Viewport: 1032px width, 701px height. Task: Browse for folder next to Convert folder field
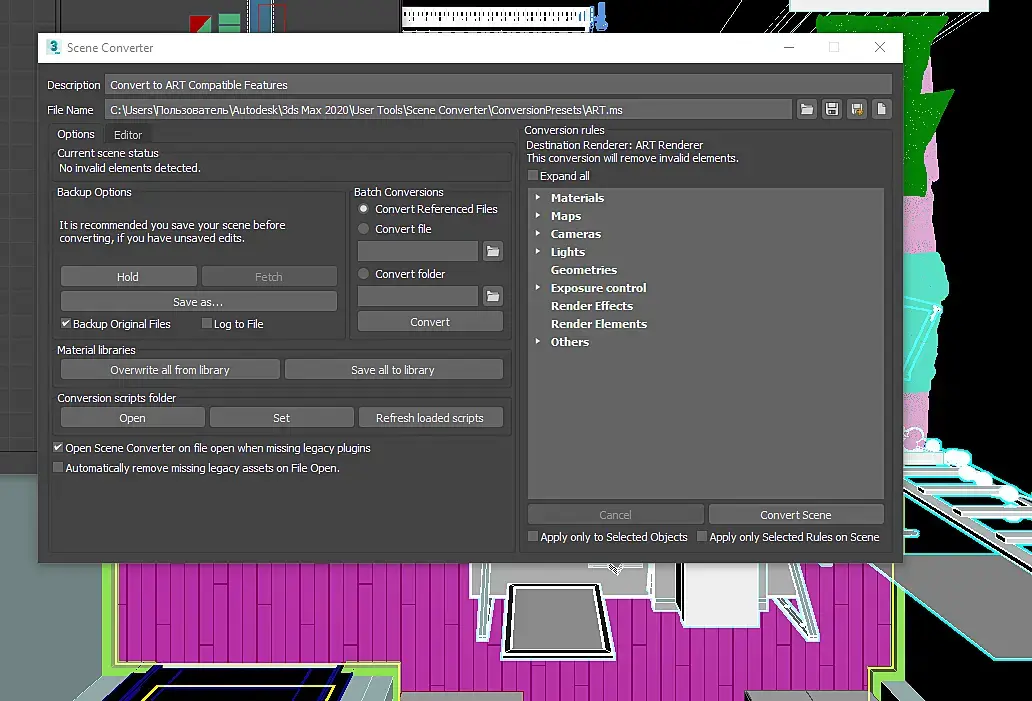coord(493,296)
